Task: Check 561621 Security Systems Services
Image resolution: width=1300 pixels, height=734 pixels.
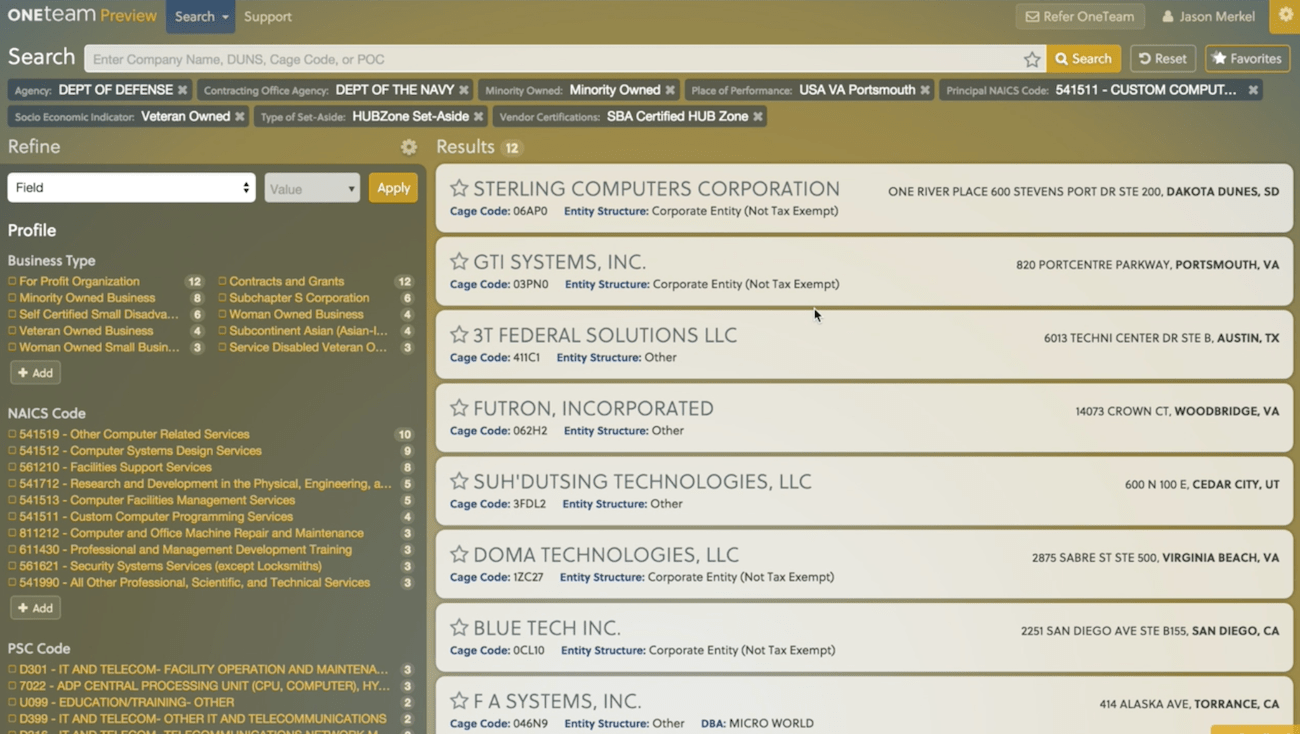Action: 12,566
